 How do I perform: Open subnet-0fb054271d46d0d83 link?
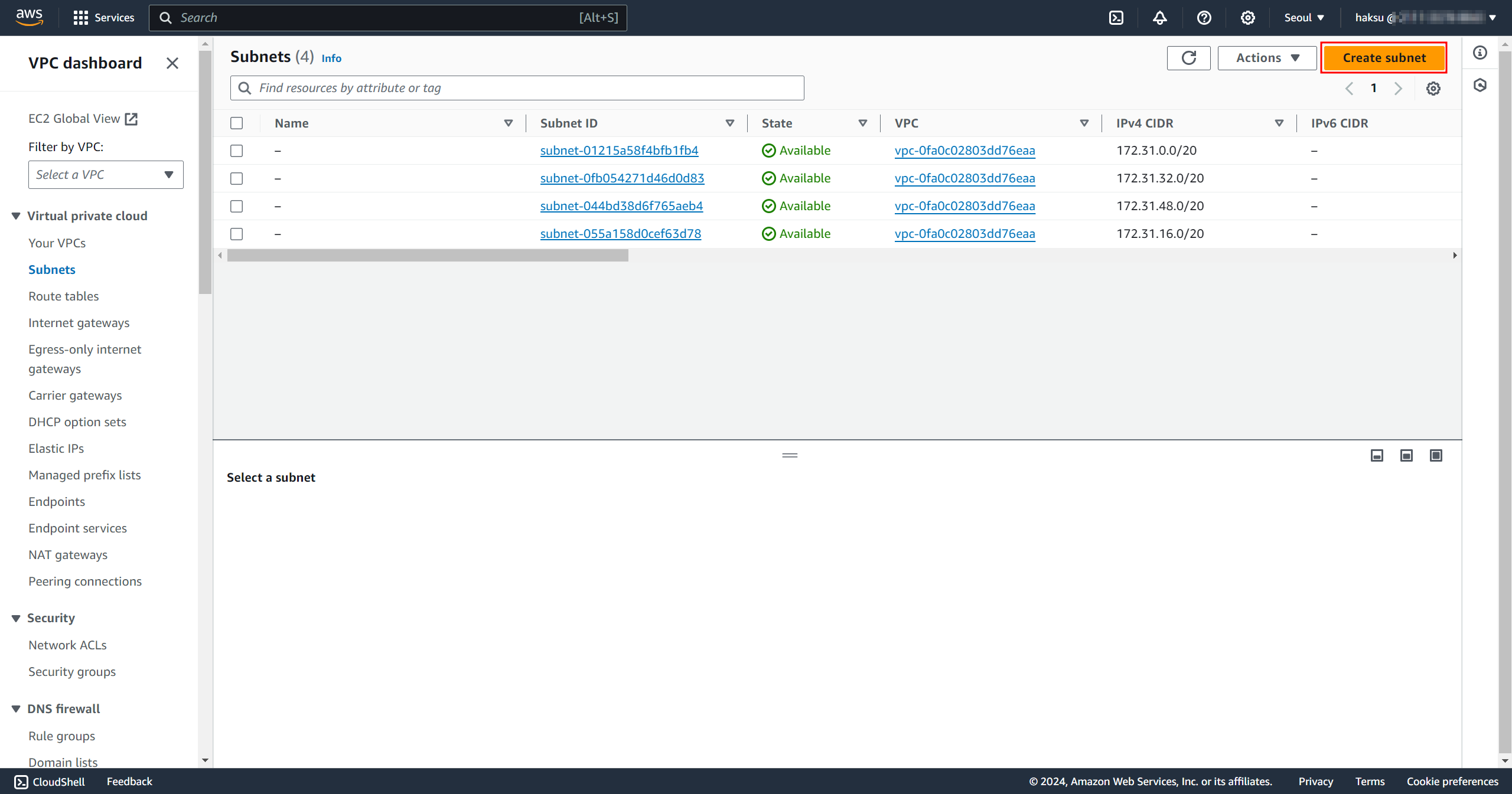point(622,178)
